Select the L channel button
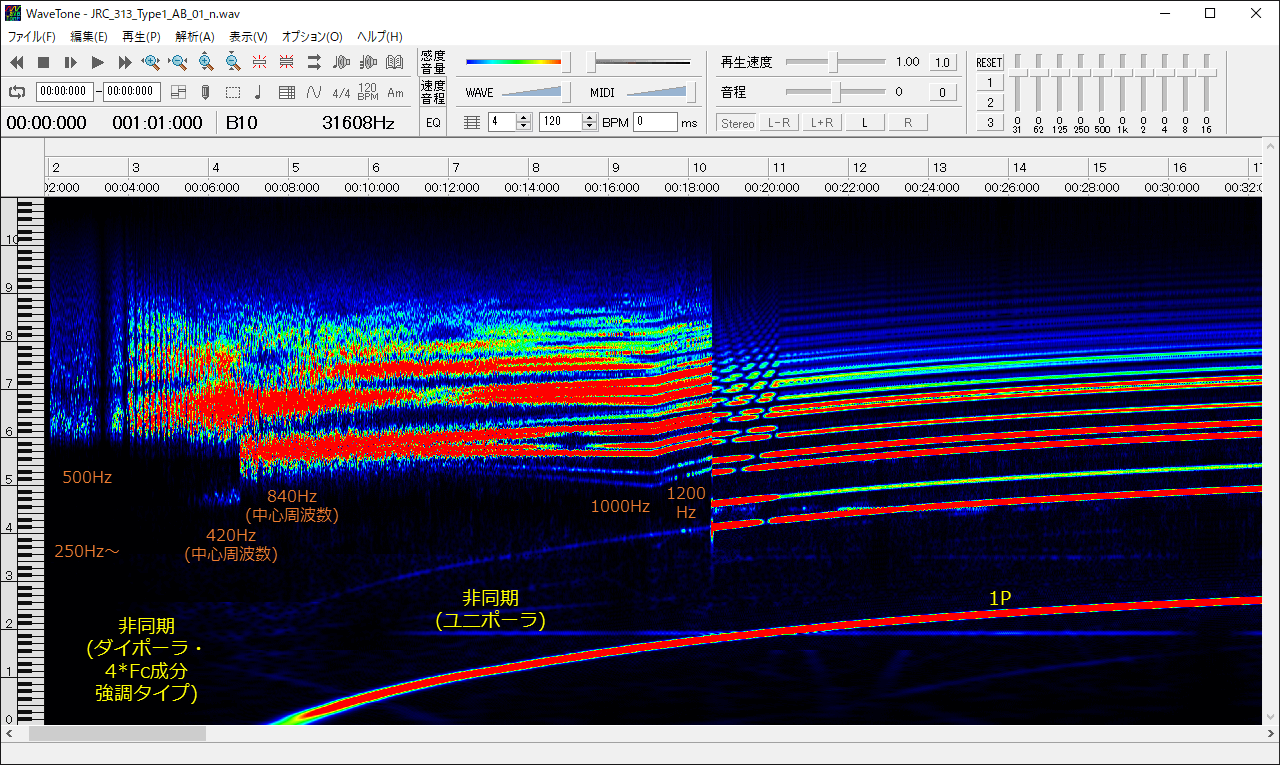Image resolution: width=1280 pixels, height=765 pixels. (x=865, y=122)
